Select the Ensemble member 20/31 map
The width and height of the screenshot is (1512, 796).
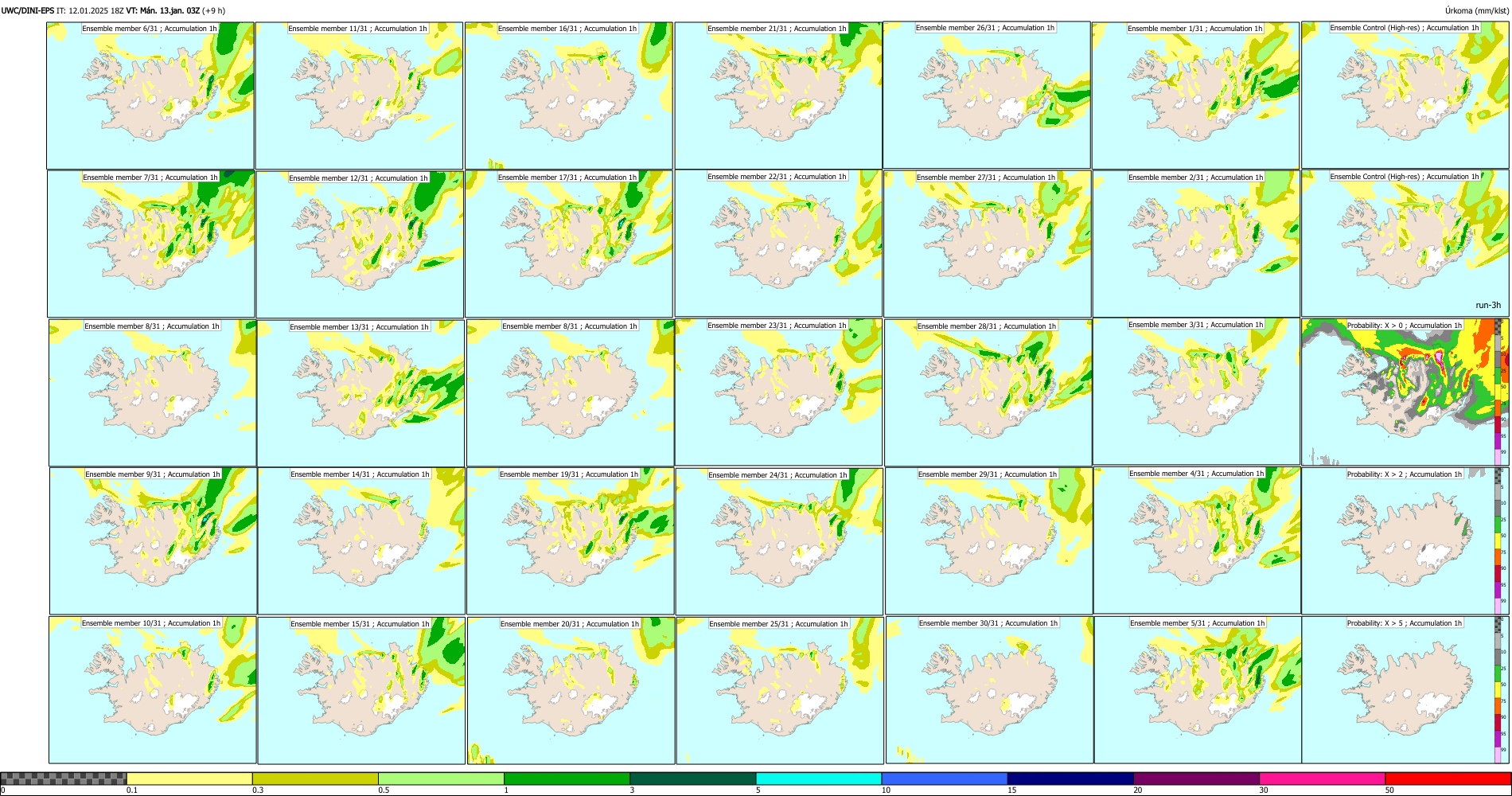[x=571, y=691]
